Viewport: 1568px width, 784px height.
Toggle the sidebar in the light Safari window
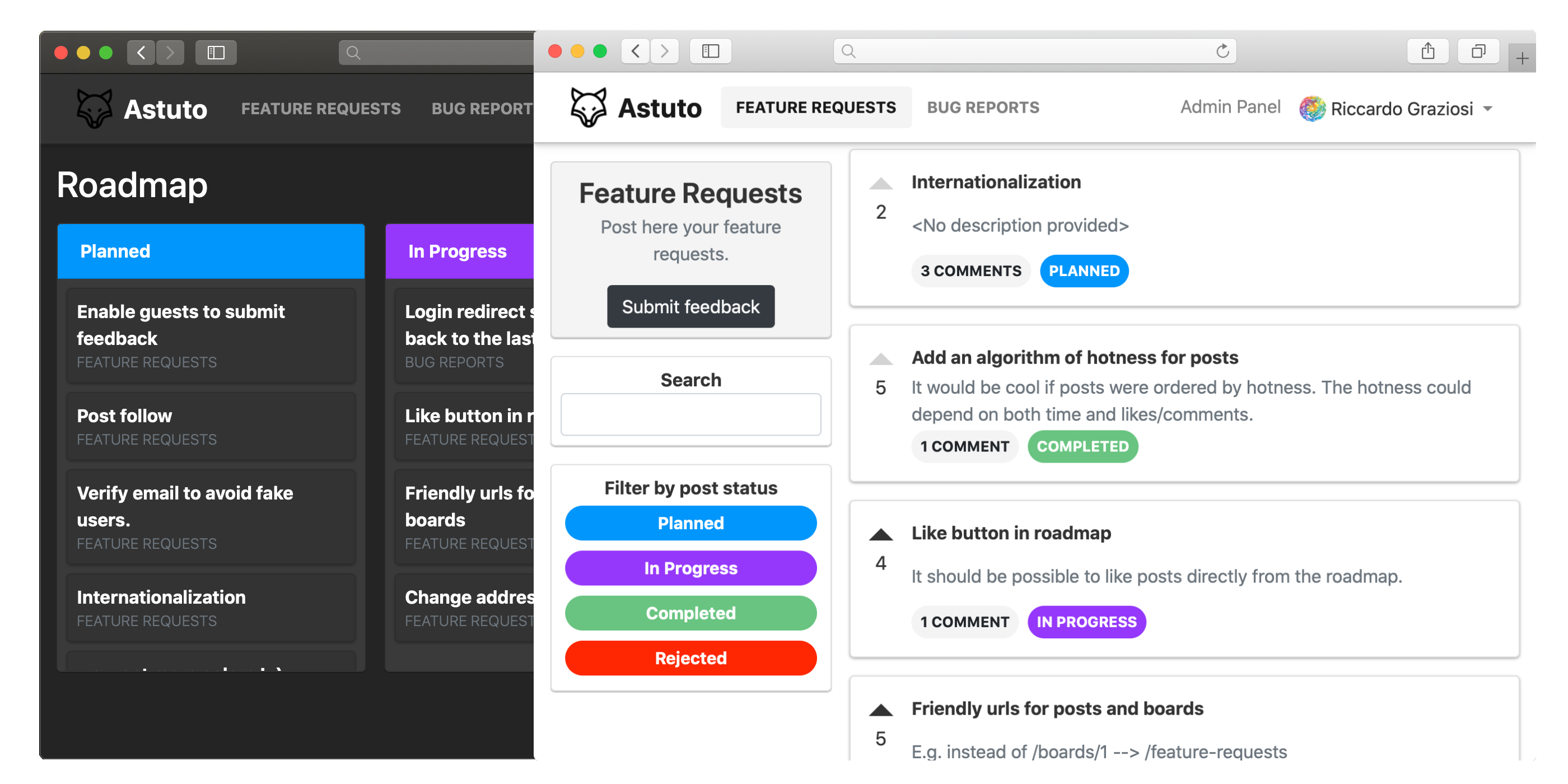[x=710, y=51]
